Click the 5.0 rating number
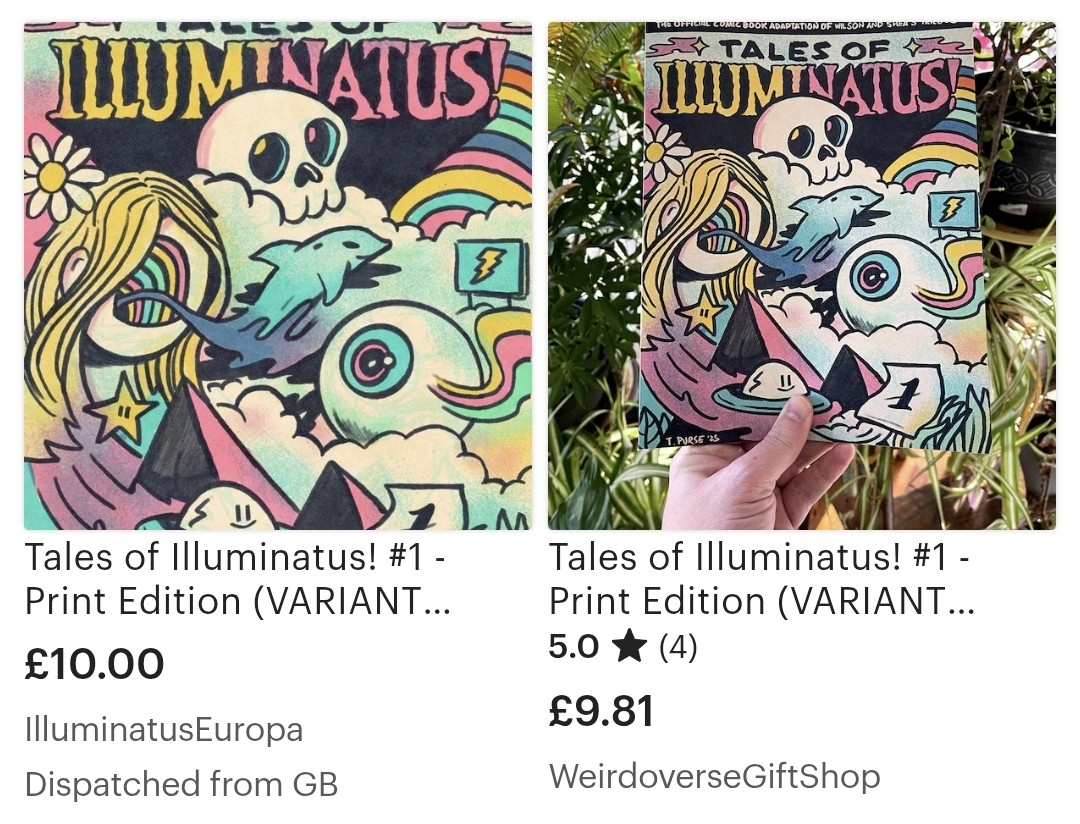Screen dimensions: 1080x824 click(x=574, y=646)
